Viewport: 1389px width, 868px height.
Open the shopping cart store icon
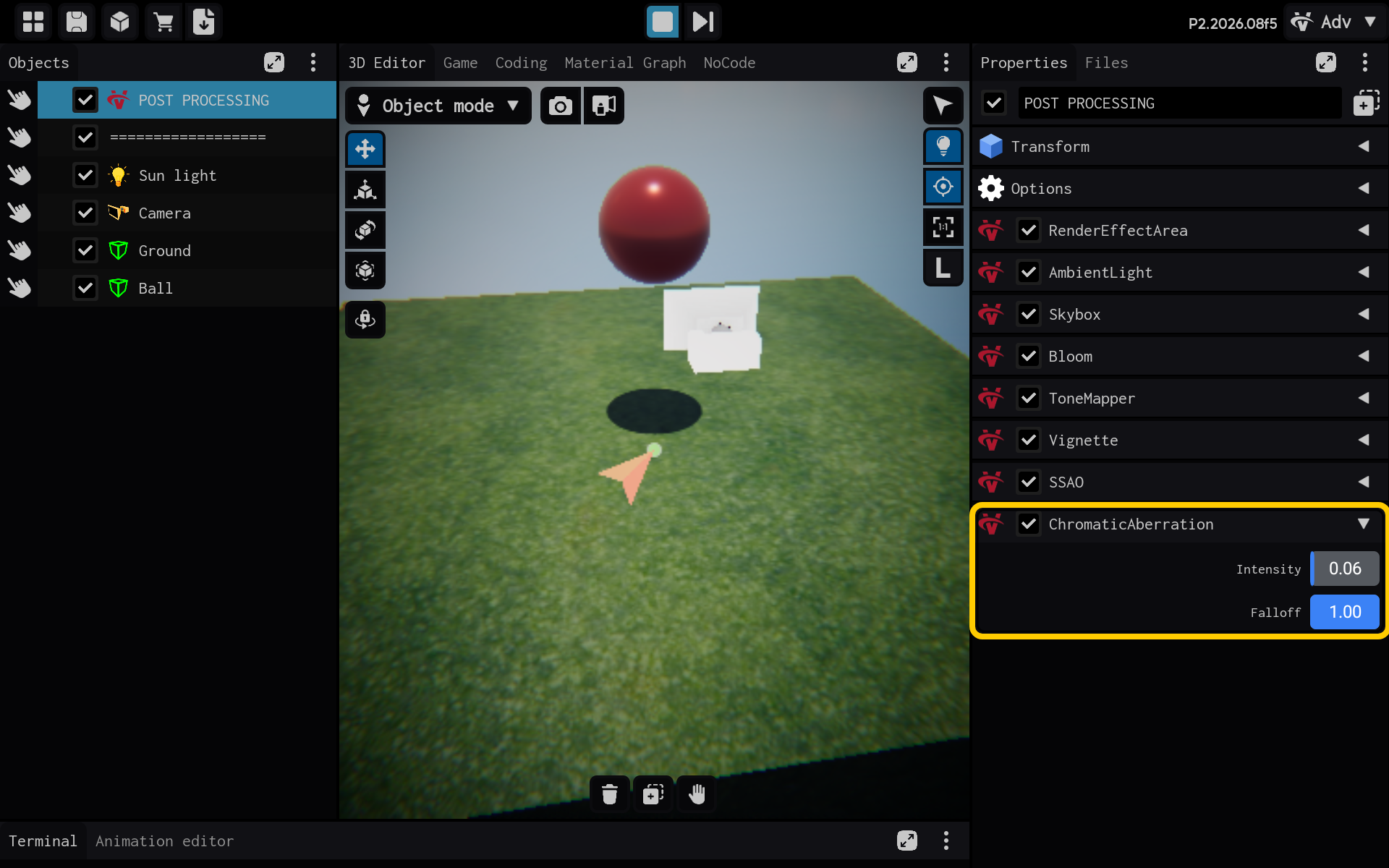[x=163, y=22]
